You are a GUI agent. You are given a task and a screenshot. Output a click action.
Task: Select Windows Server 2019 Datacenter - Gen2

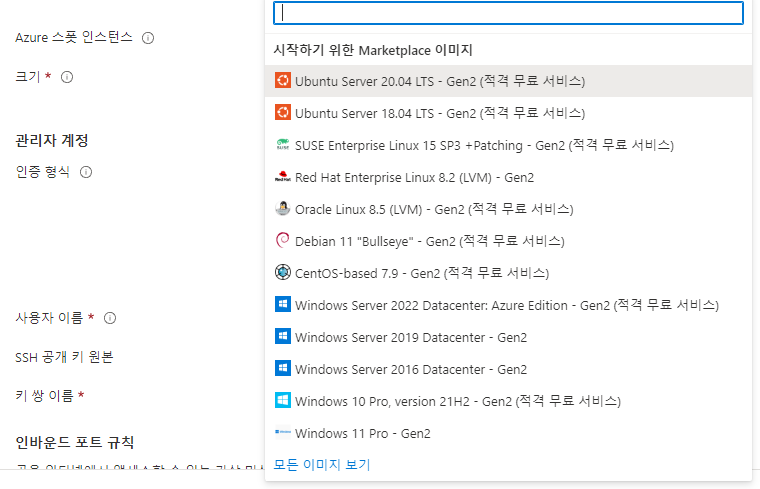tap(411, 337)
